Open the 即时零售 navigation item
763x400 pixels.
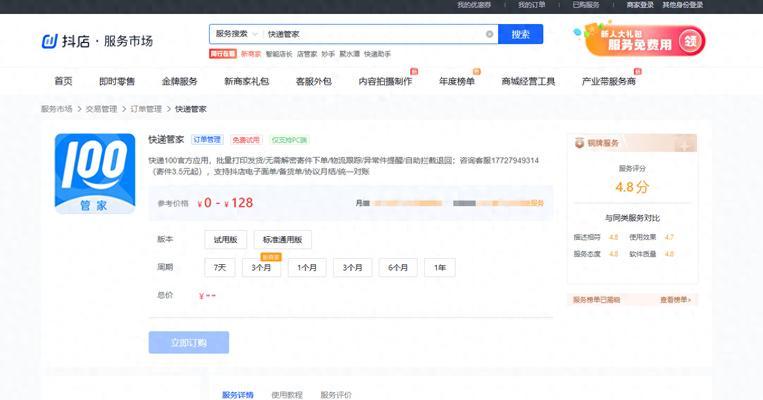coord(117,81)
